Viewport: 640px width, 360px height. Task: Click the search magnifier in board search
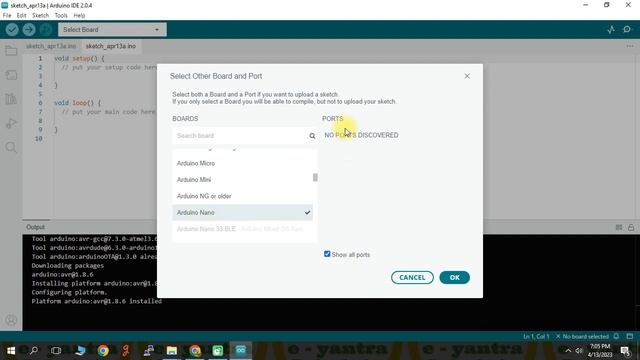(x=312, y=136)
